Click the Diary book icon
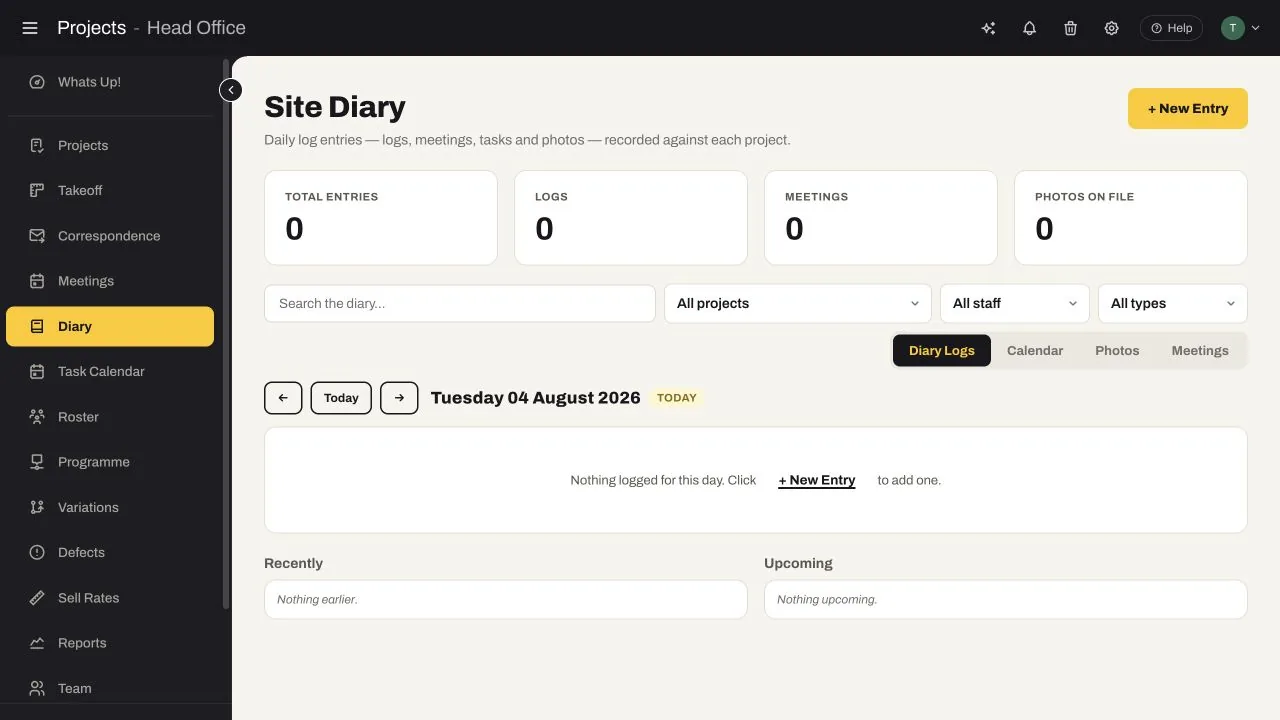The image size is (1280, 720). [37, 326]
